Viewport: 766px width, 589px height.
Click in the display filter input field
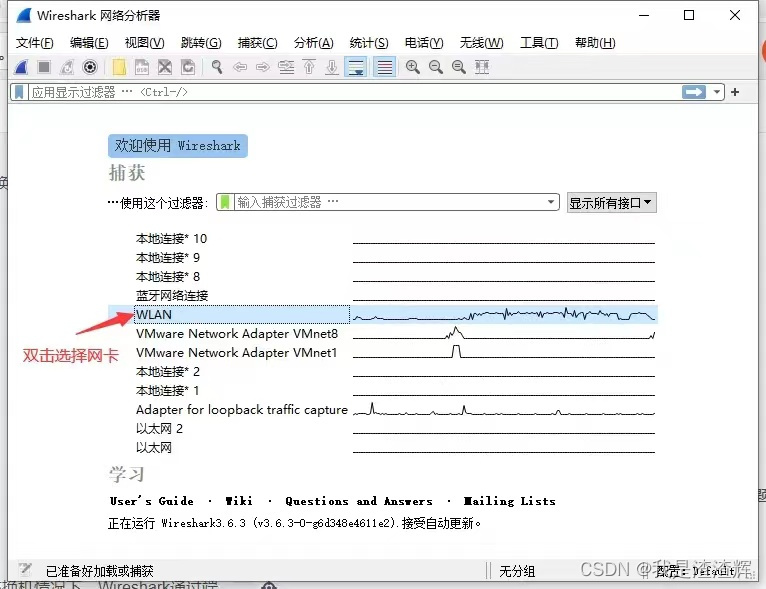point(354,92)
